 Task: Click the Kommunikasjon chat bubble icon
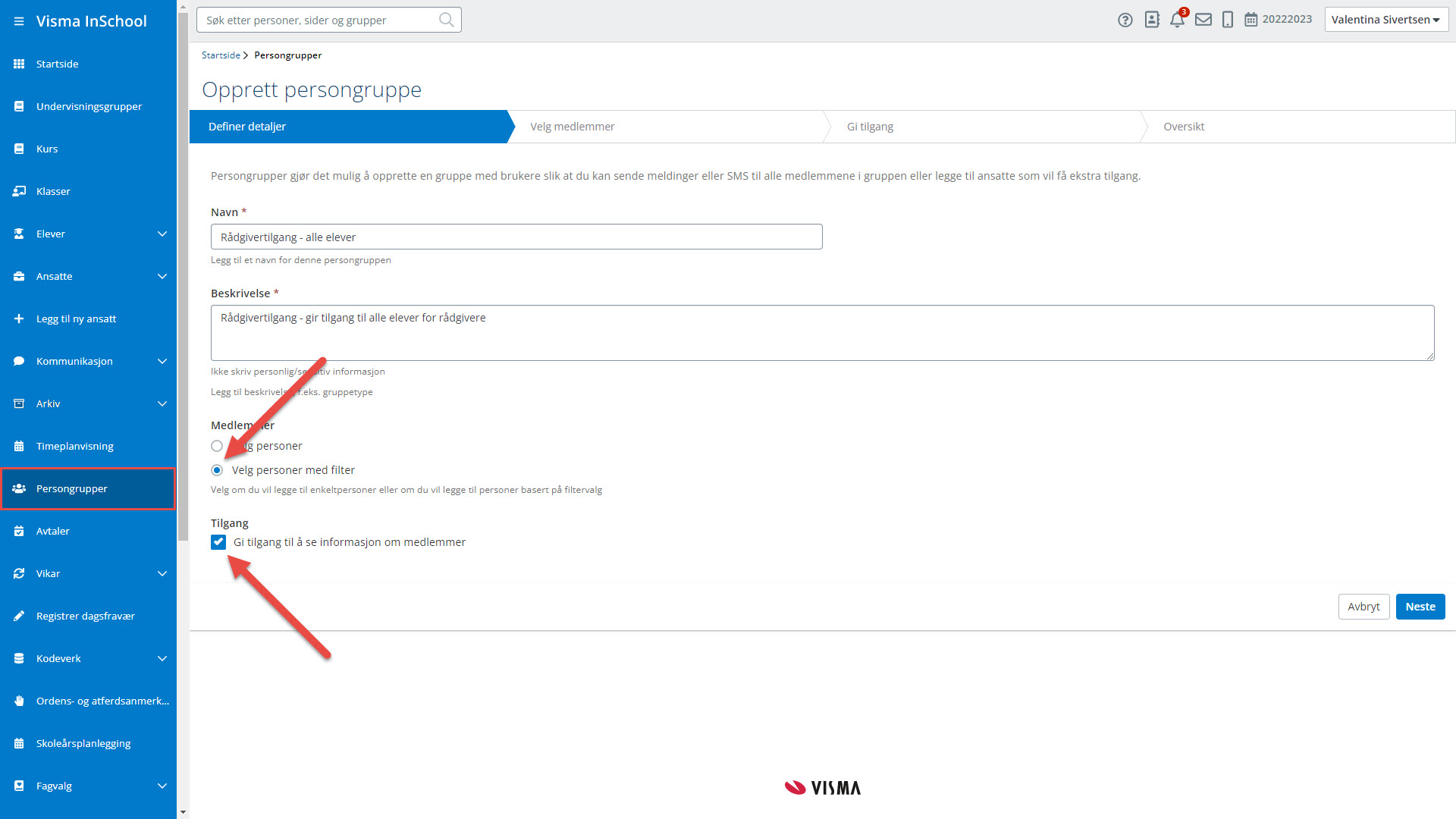(x=19, y=361)
